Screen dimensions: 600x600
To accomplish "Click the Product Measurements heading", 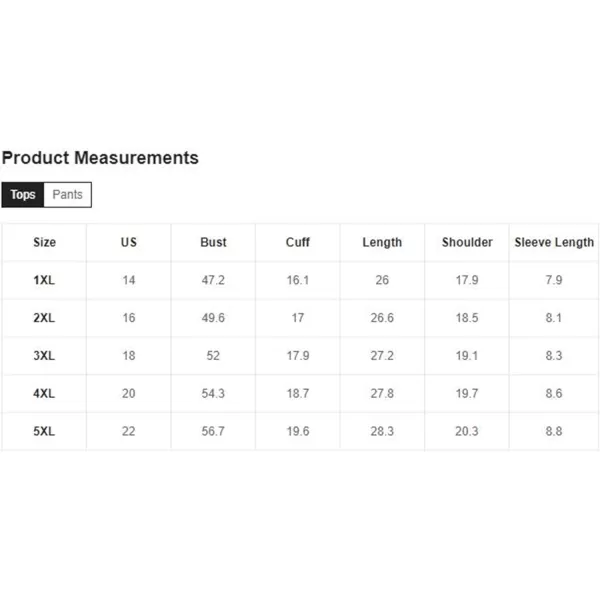I will pyautogui.click(x=100, y=158).
